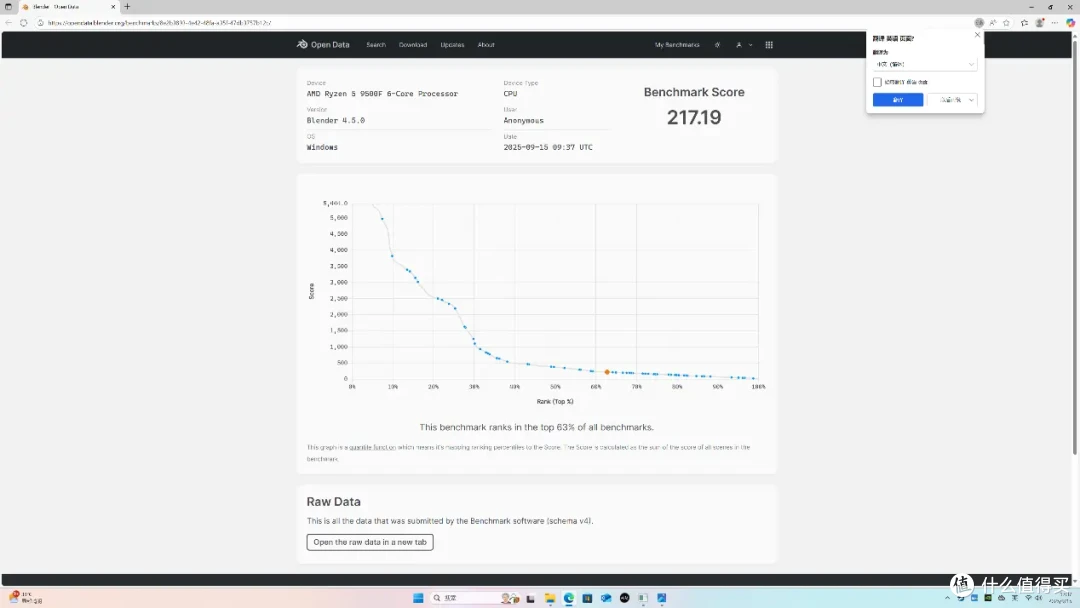The width and height of the screenshot is (1080, 608).
Task: Open the raw data in a new tab
Action: coord(370,542)
